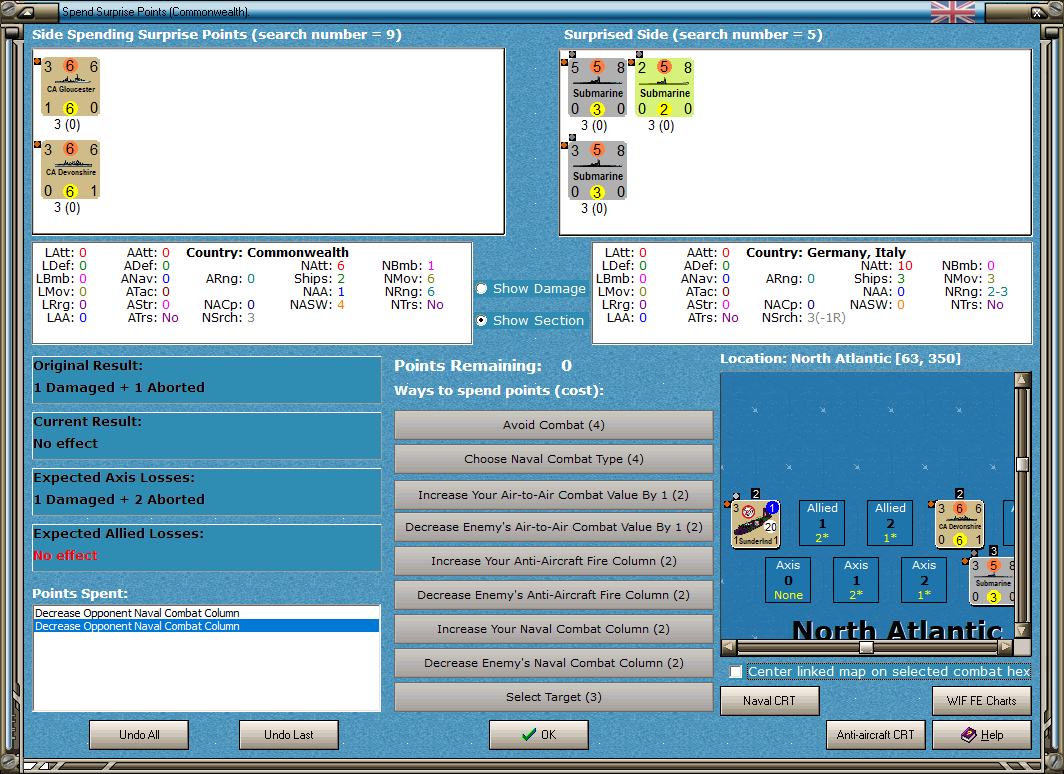Click the Axis 0 None section marker

click(x=788, y=580)
